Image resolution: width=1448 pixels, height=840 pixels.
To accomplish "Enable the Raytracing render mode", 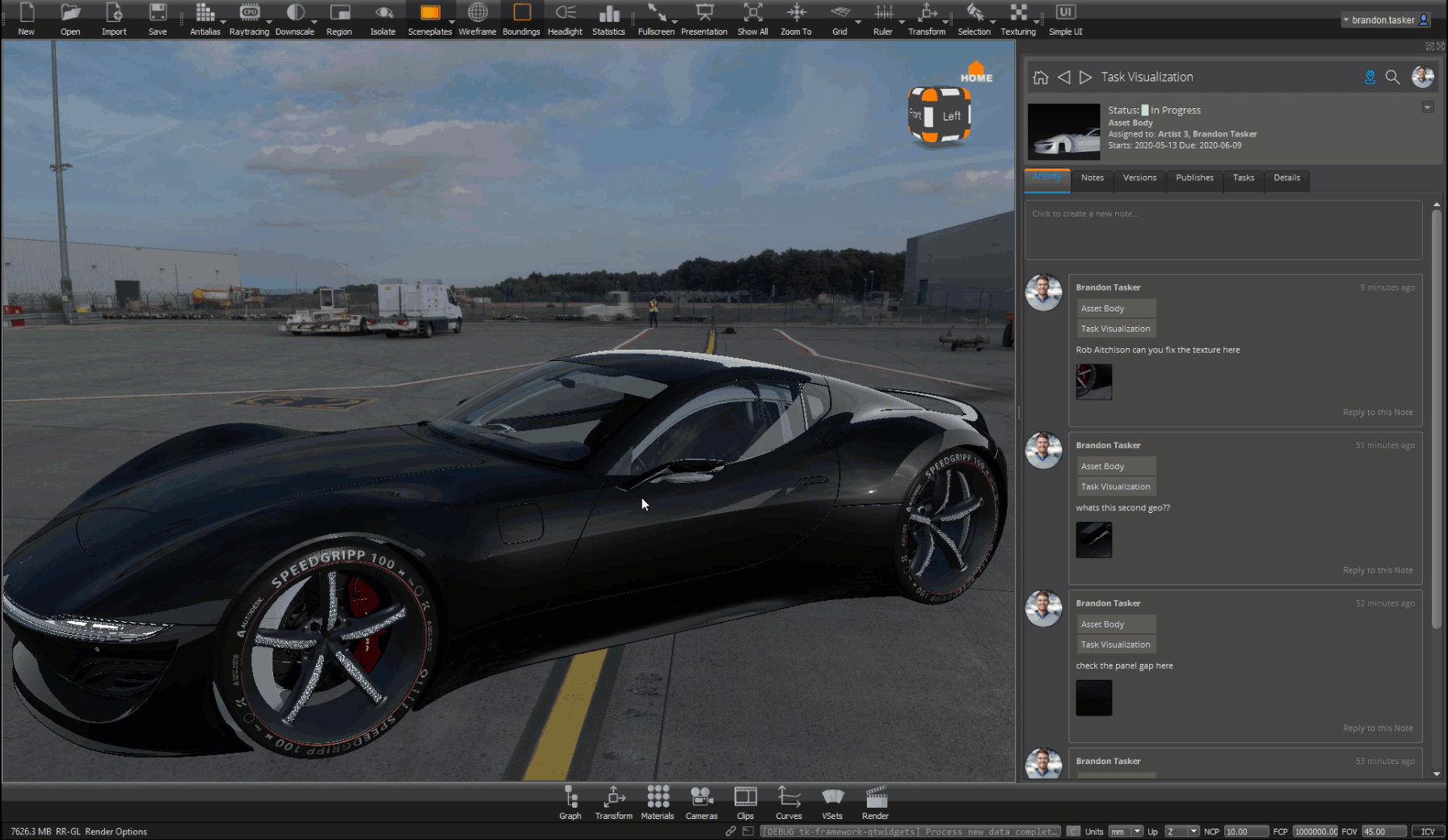I will (250, 16).
